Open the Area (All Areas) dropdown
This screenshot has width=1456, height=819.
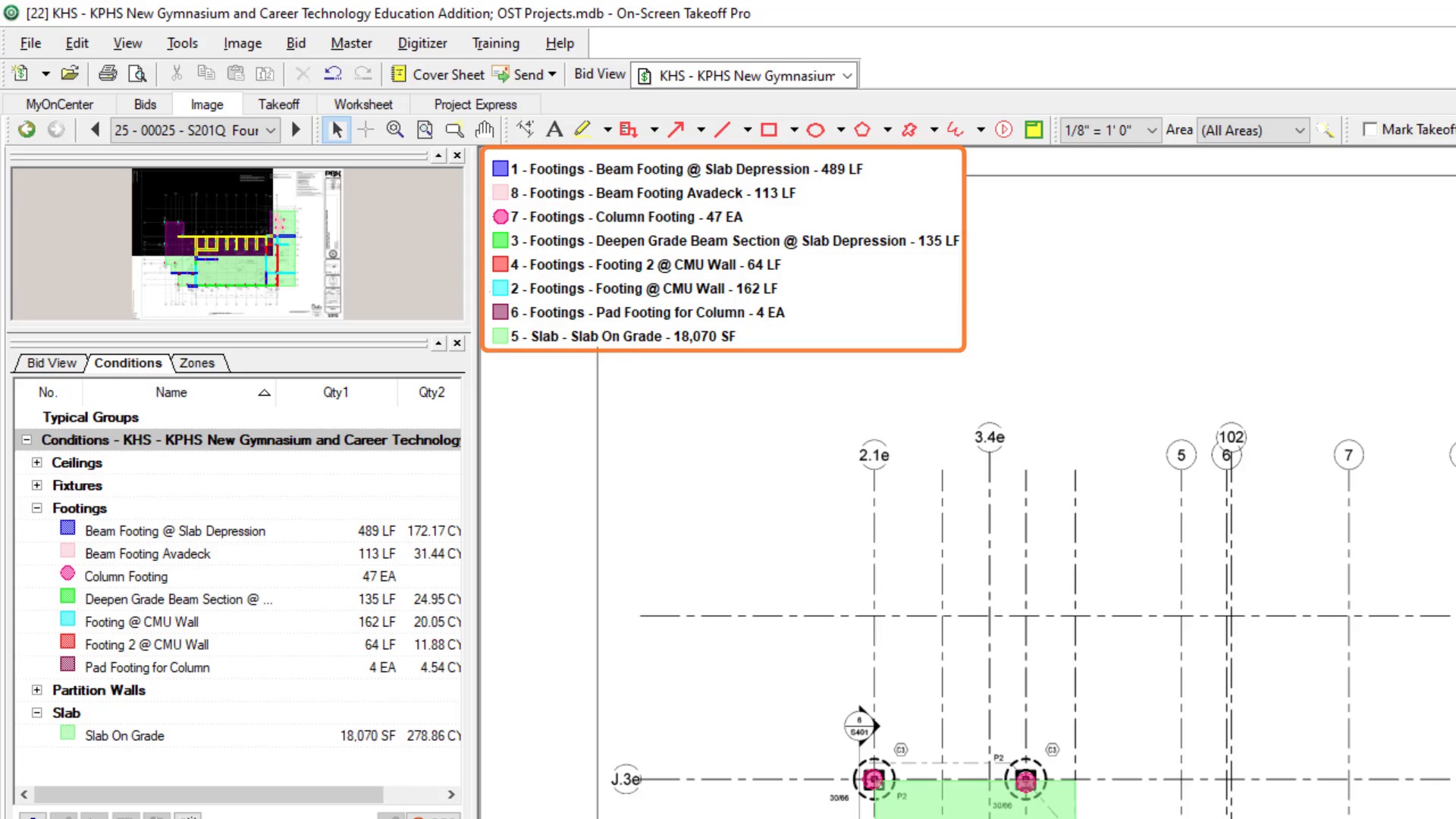tap(1299, 130)
